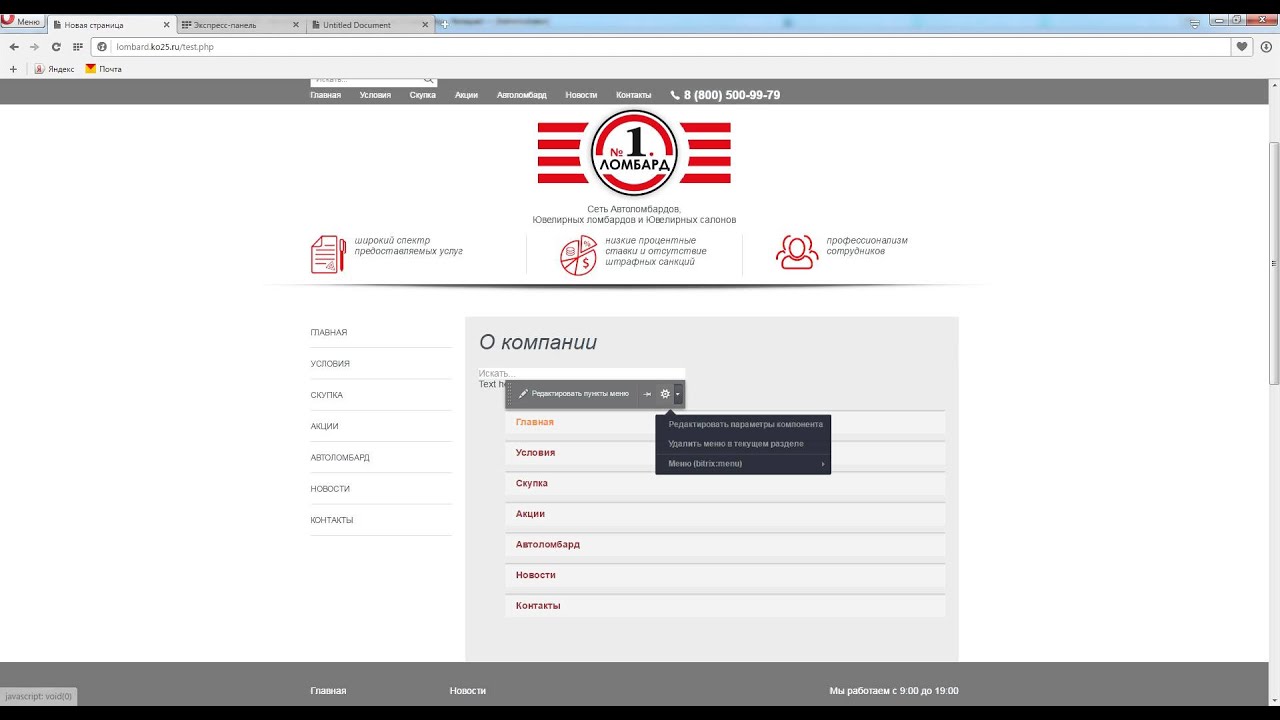Click Автоломбард in the top navigation bar
The height and width of the screenshot is (720, 1280).
(x=522, y=95)
